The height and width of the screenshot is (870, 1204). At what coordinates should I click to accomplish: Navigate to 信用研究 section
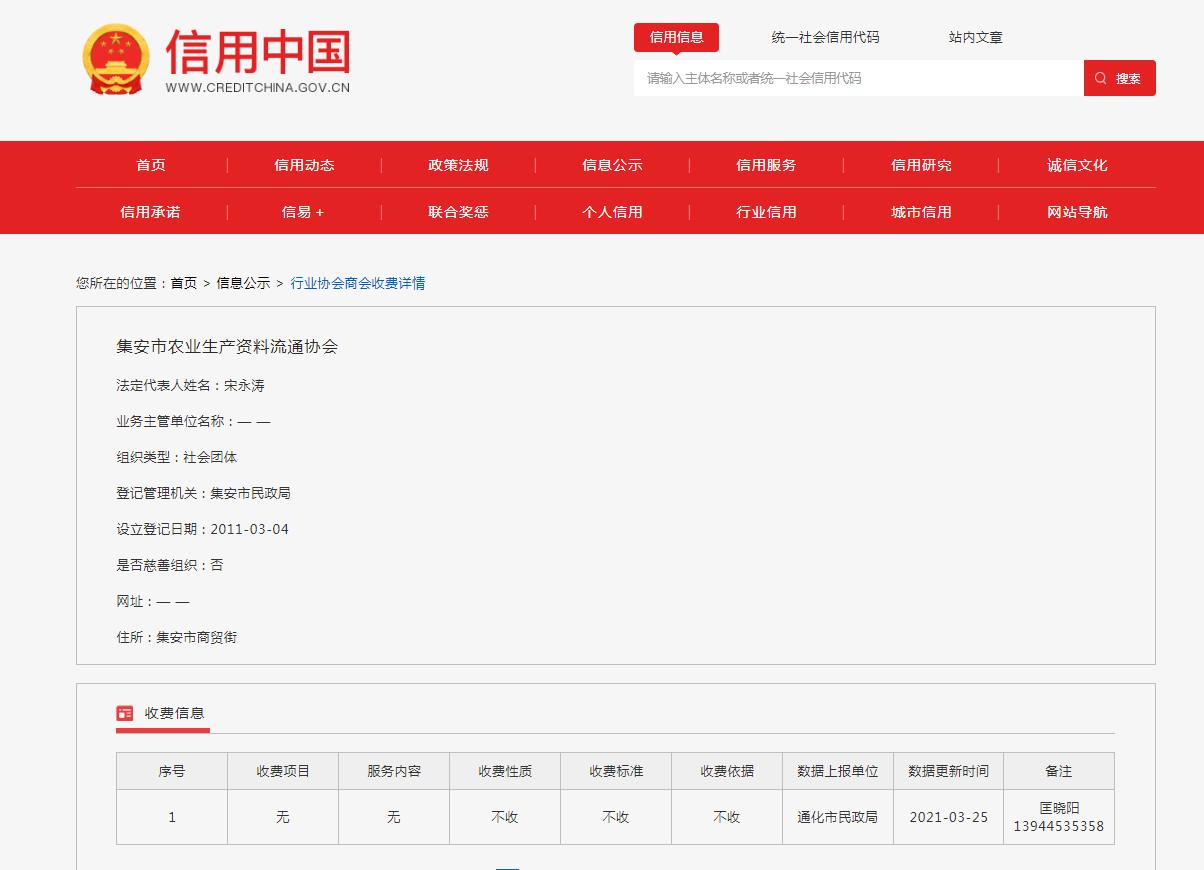pos(921,165)
